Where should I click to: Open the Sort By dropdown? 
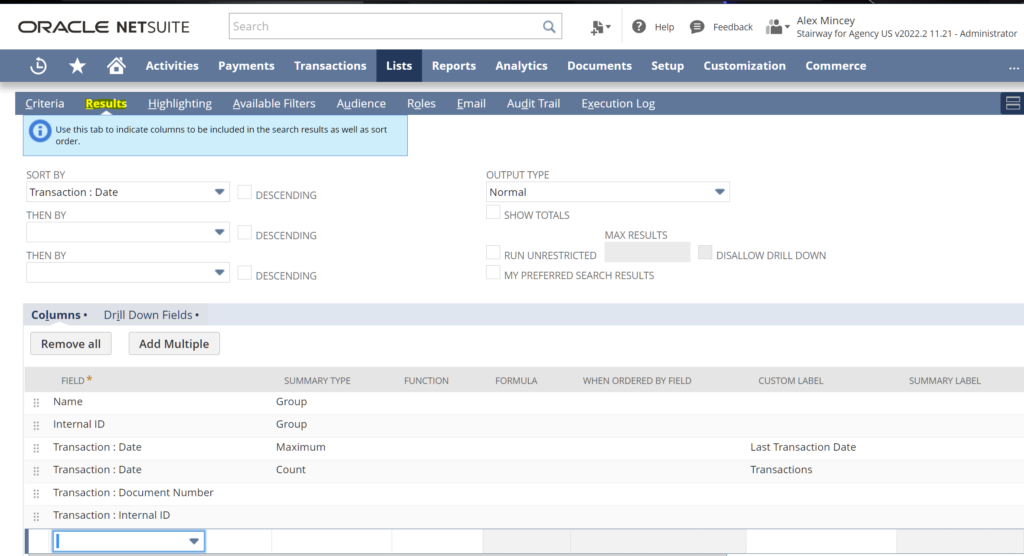127,192
